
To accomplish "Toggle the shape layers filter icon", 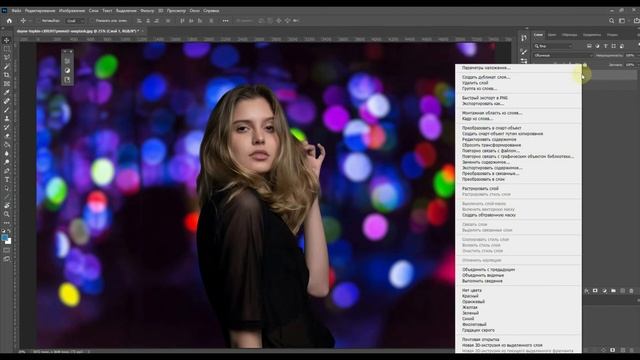I will [x=613, y=46].
